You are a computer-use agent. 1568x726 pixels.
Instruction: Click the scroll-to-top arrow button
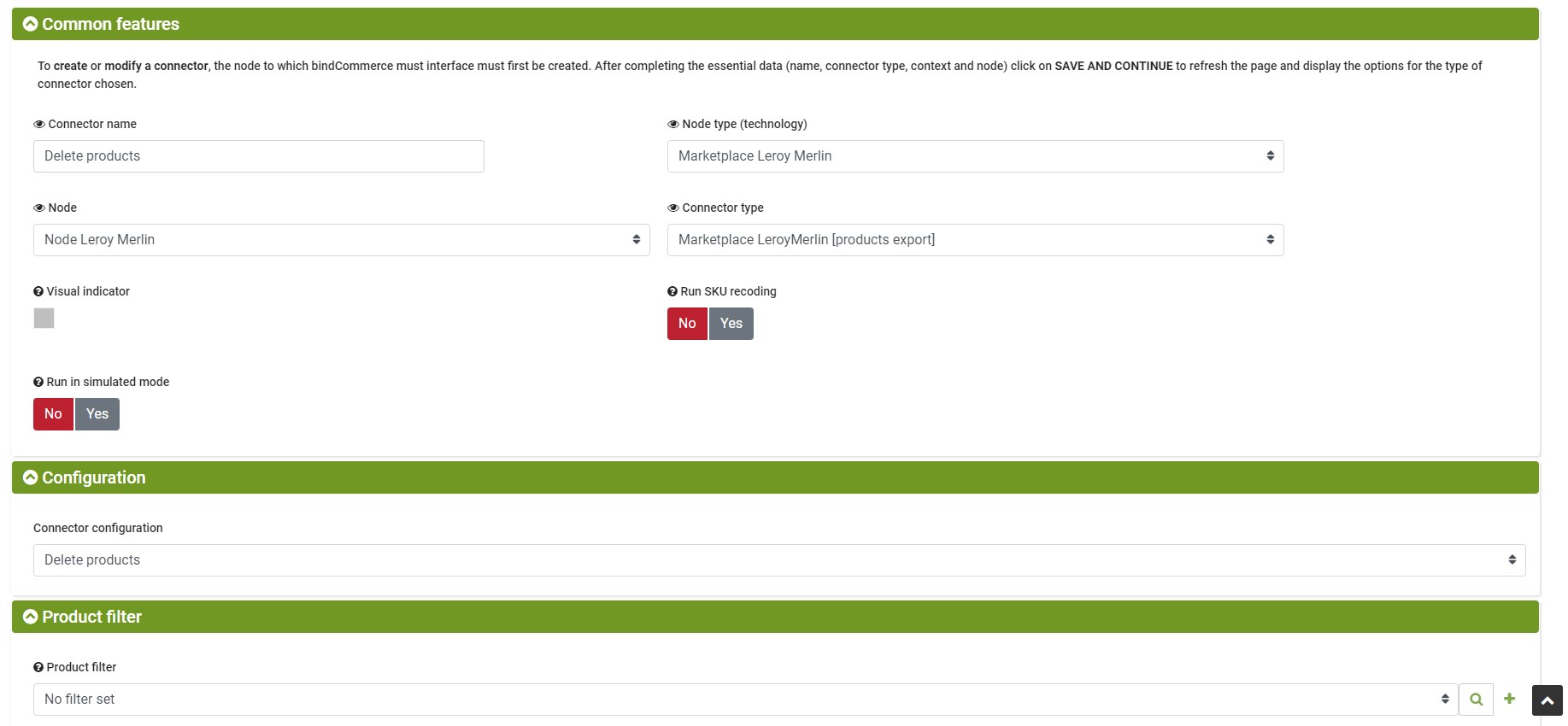pyautogui.click(x=1547, y=700)
